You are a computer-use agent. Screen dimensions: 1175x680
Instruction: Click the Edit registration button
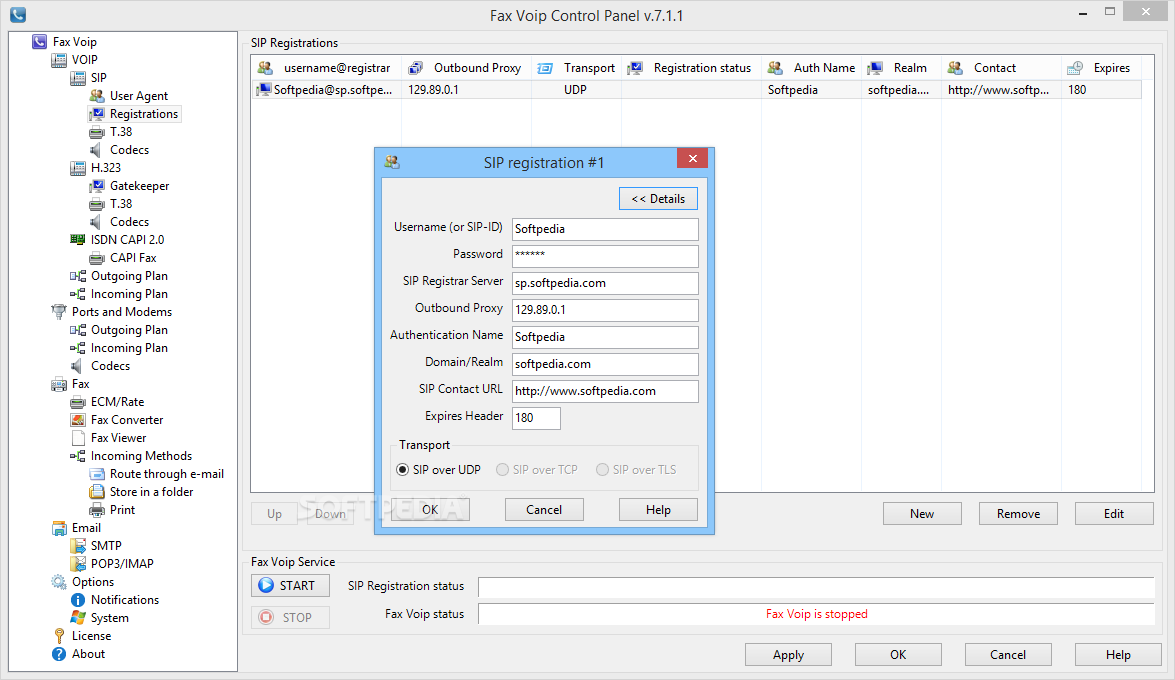click(x=1114, y=514)
